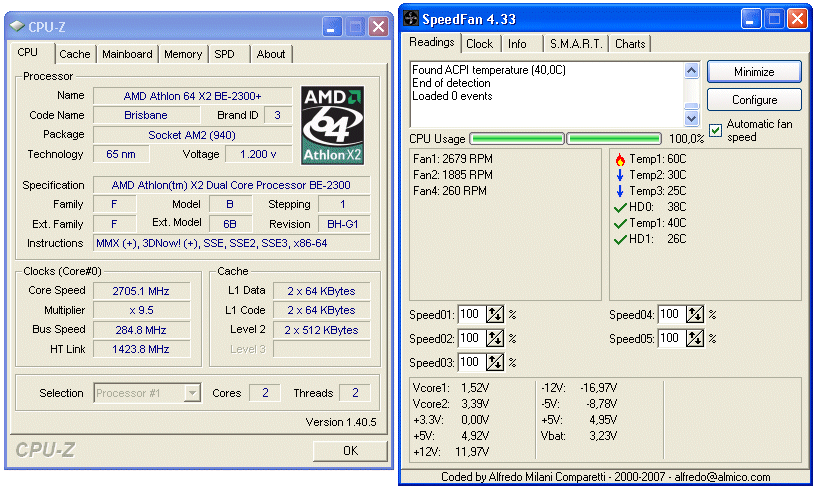Click the Speed03 value field

tap(471, 362)
